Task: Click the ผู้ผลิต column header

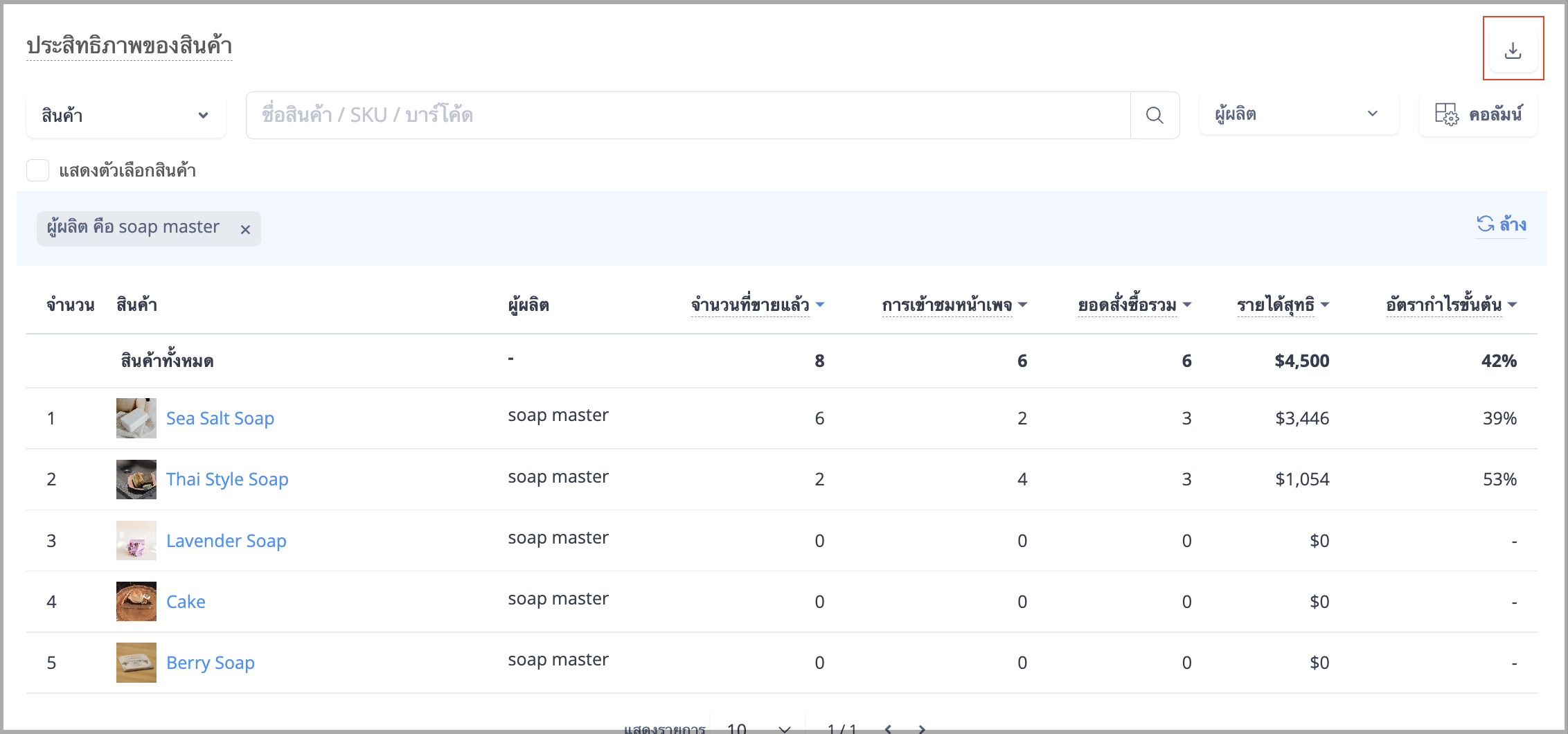Action: [x=528, y=305]
